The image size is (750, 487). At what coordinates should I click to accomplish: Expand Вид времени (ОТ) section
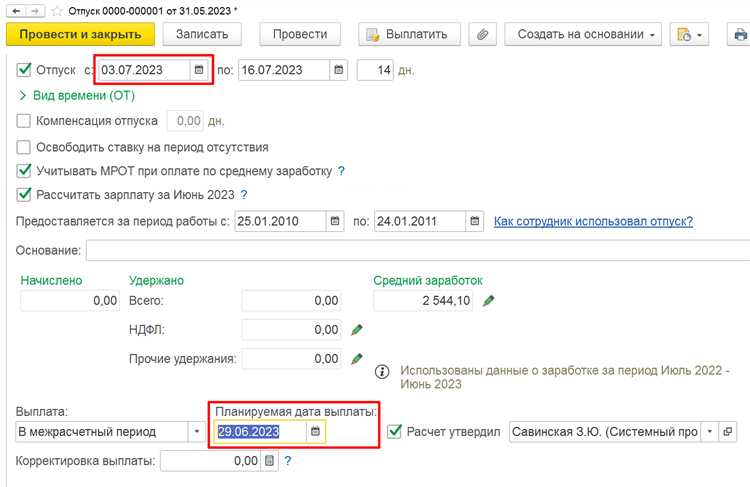point(77,96)
